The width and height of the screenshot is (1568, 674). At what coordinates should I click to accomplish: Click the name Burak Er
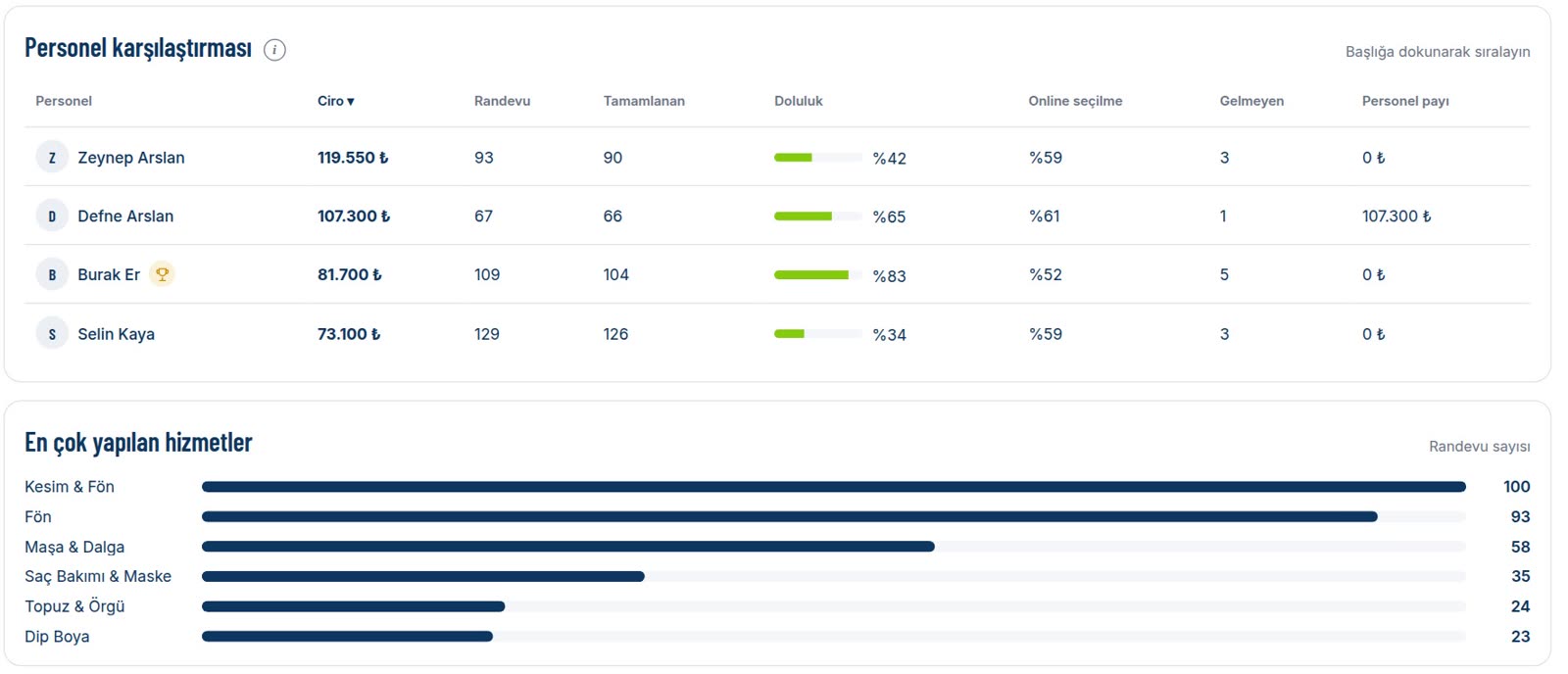[x=109, y=275]
